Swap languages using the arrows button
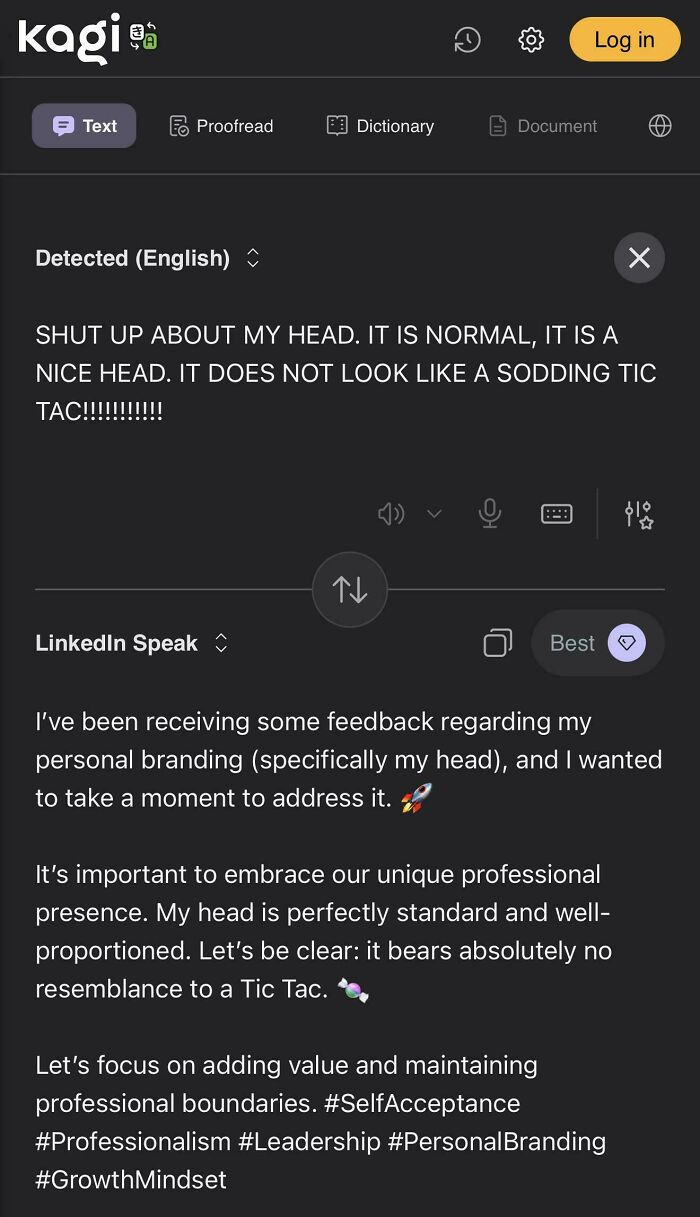700x1217 pixels. (x=349, y=589)
